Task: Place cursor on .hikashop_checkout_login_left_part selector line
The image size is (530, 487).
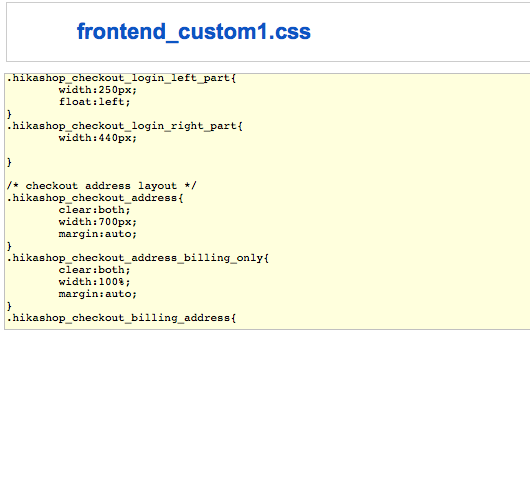Action: coord(121,78)
